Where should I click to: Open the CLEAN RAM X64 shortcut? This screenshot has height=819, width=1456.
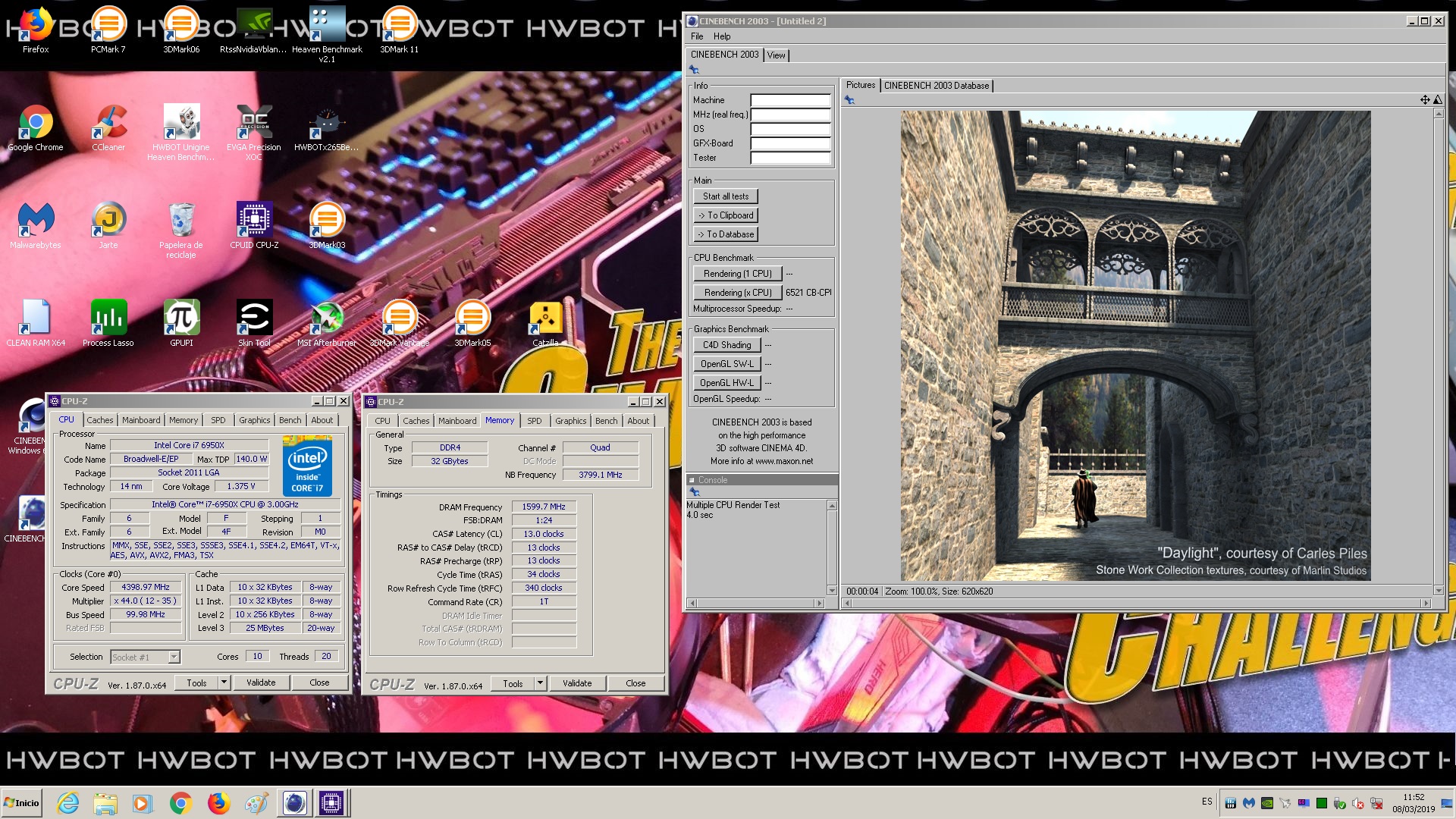[x=36, y=324]
